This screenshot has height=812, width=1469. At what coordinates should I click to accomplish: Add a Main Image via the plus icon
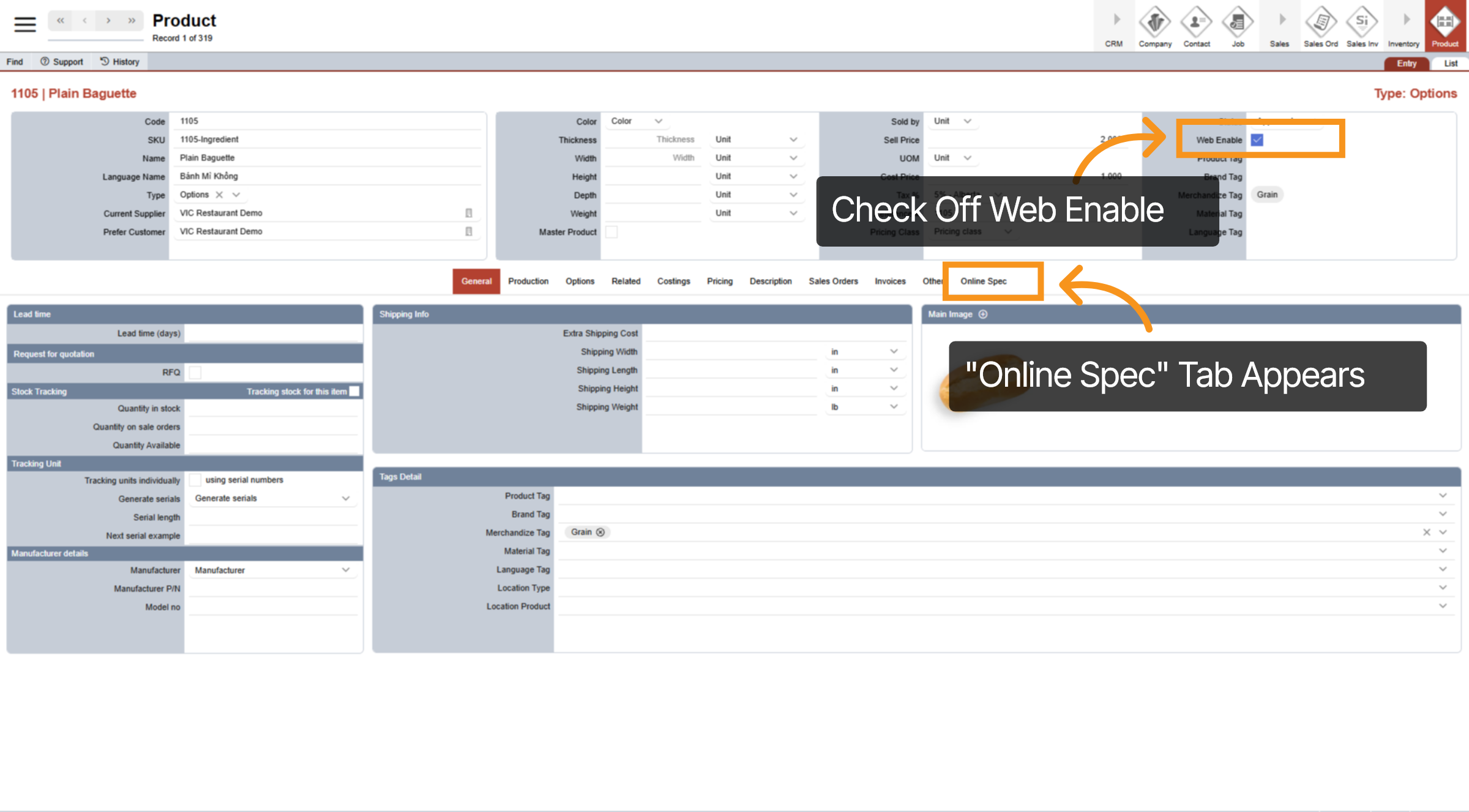[983, 314]
